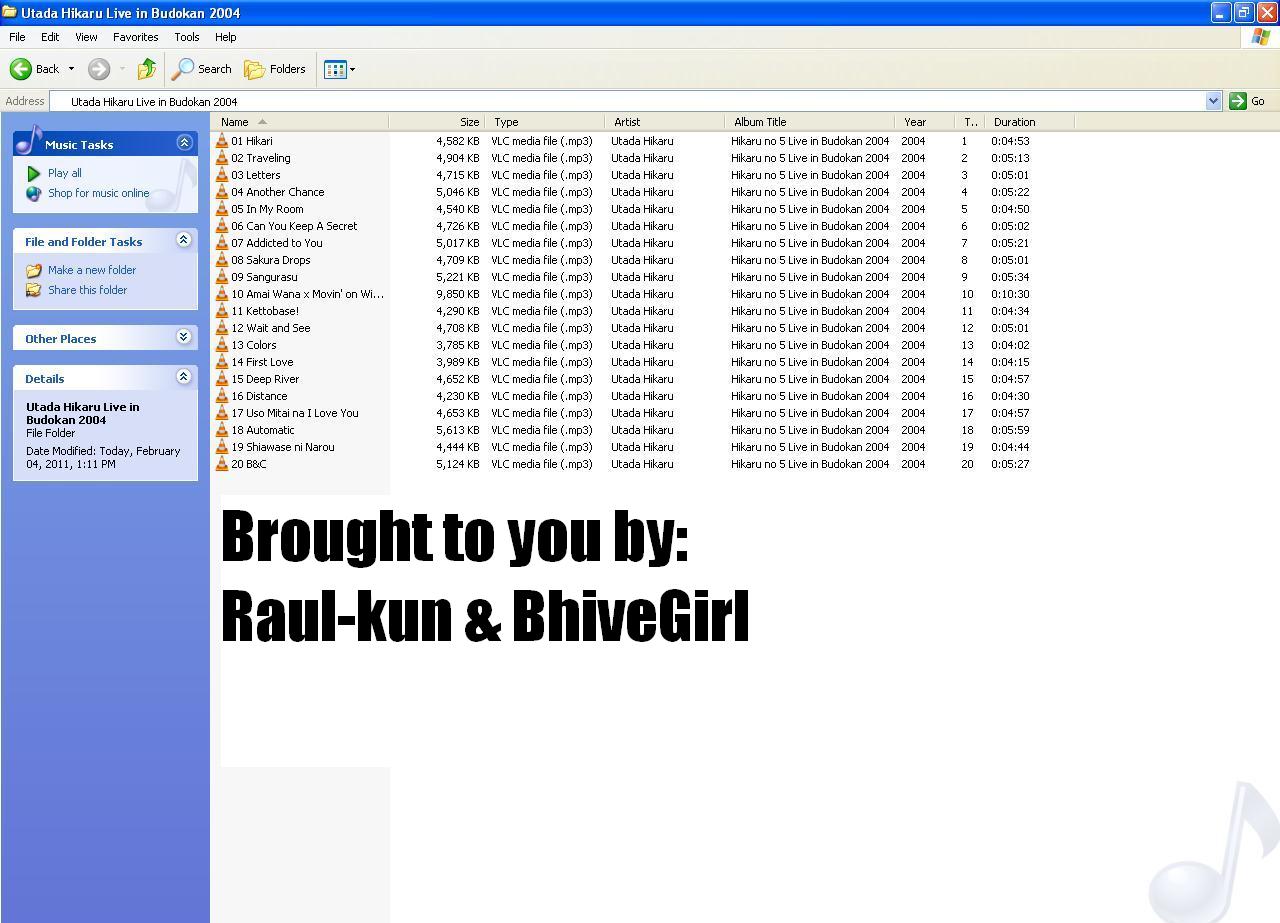The image size is (1280, 923).
Task: Click the 0:05:59 duration value
Action: (x=1010, y=430)
